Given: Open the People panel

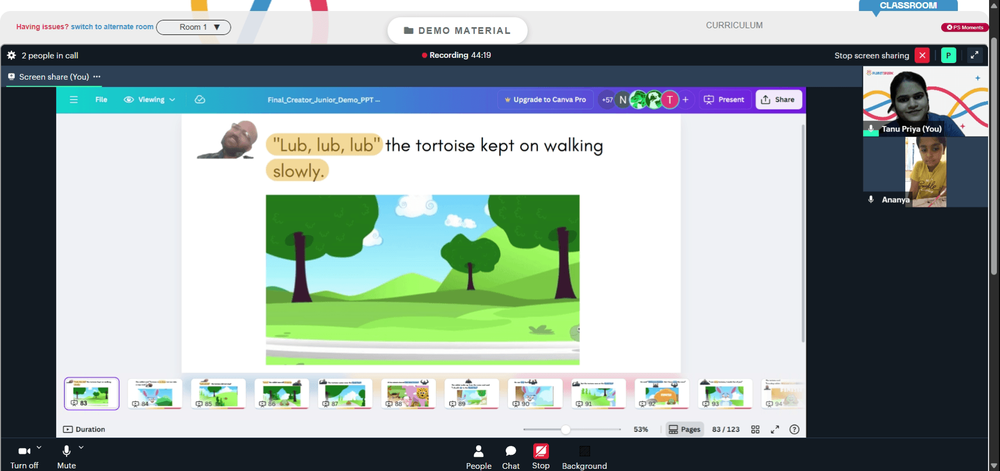Looking at the screenshot, I should 478,457.
